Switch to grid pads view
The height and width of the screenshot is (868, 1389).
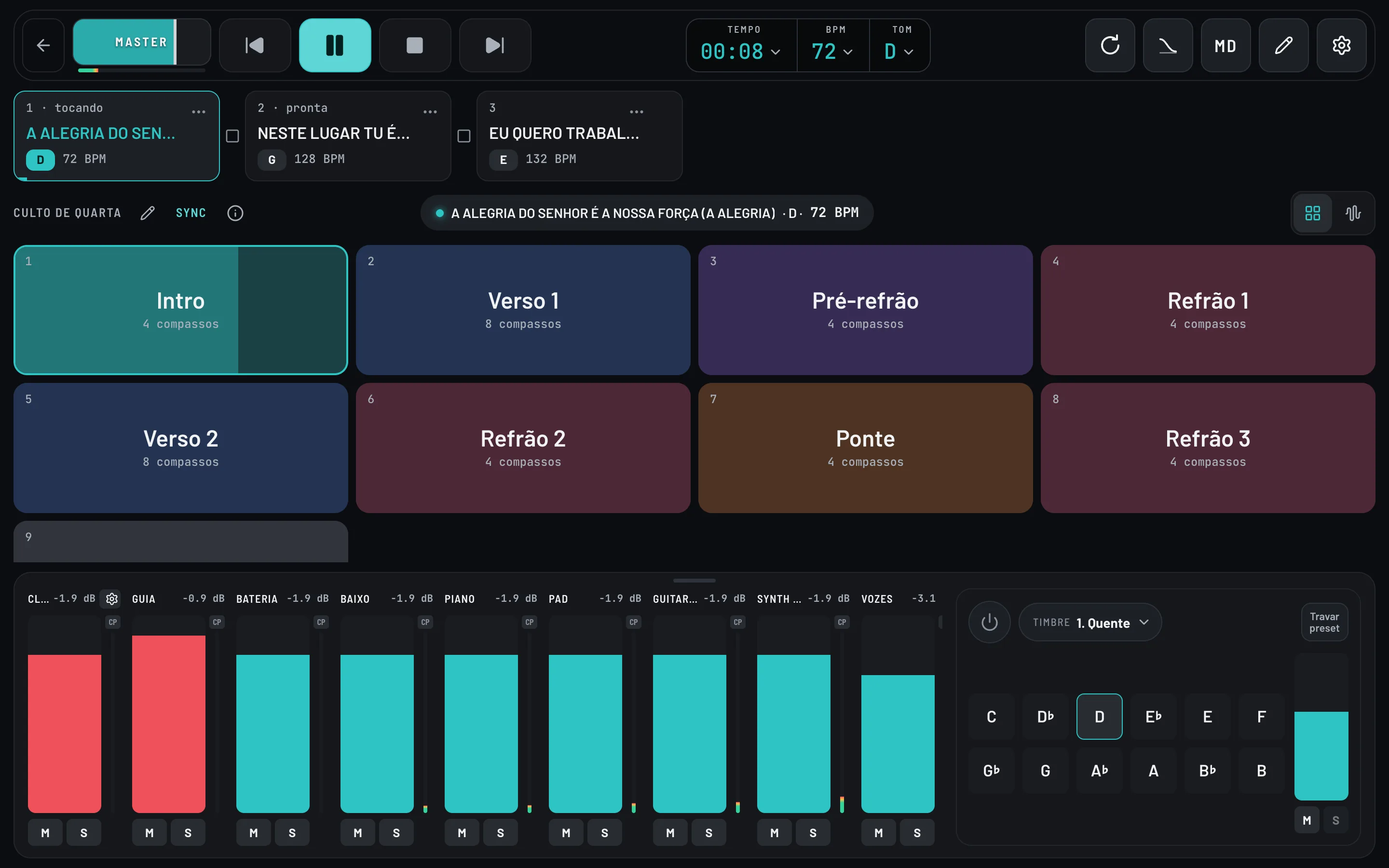pos(1313,213)
